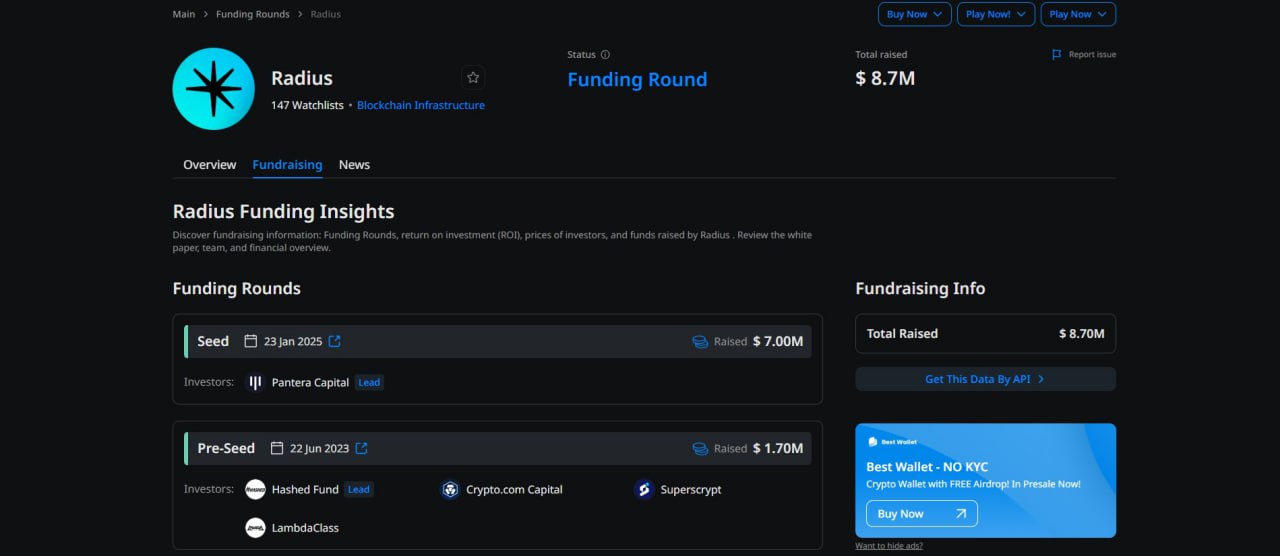Viewport: 1280px width, 556px height.
Task: Go to Main breadcrumb
Action: (x=184, y=14)
